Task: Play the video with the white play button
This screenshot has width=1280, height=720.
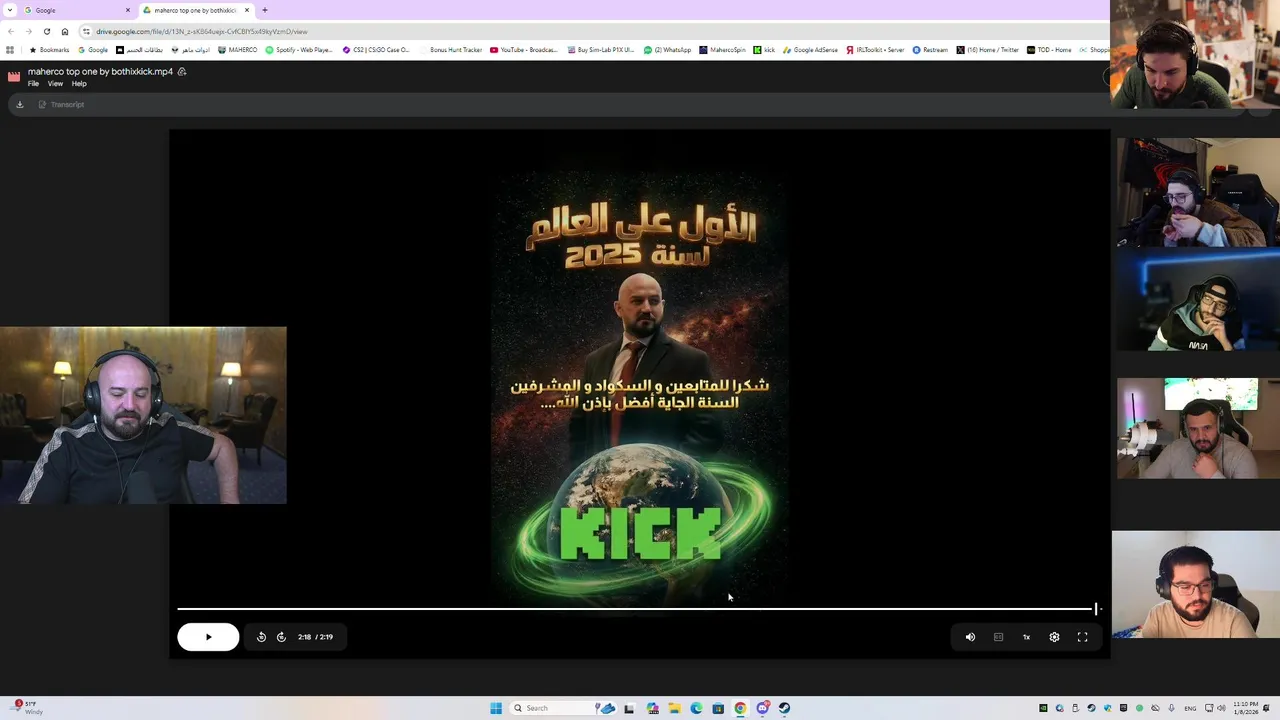Action: (208, 637)
